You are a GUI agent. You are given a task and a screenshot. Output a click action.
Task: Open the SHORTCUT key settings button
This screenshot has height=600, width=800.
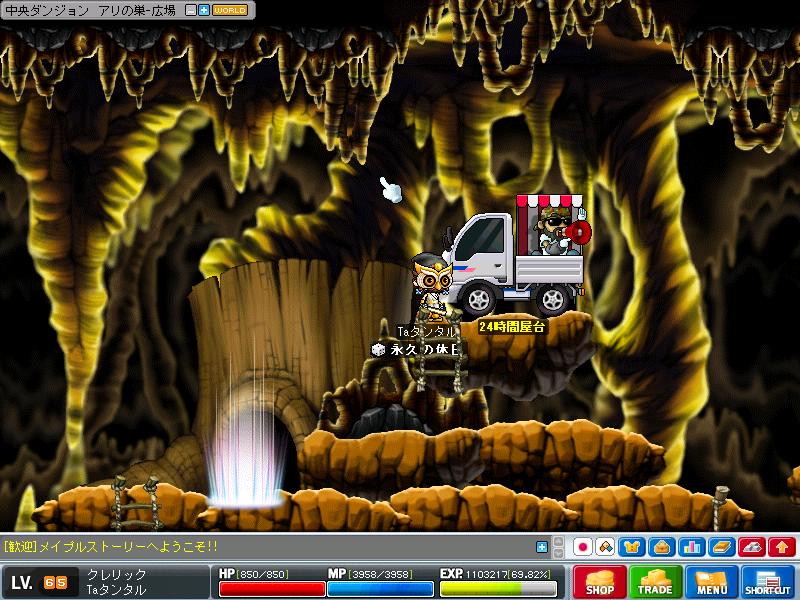point(767,582)
